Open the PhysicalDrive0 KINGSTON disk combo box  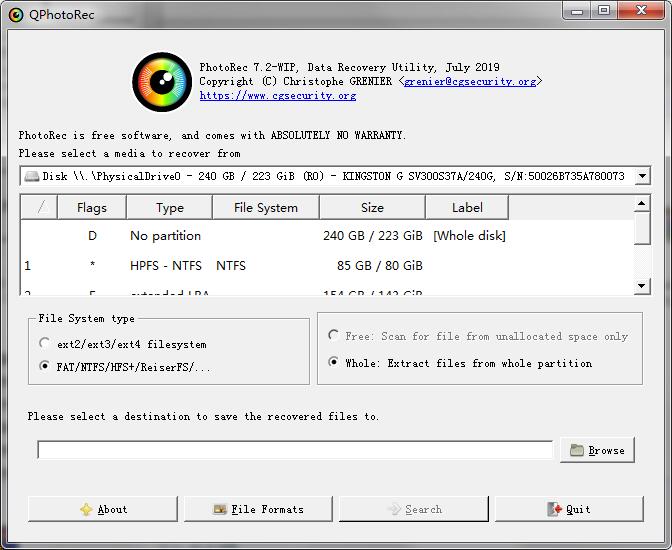(x=335, y=176)
